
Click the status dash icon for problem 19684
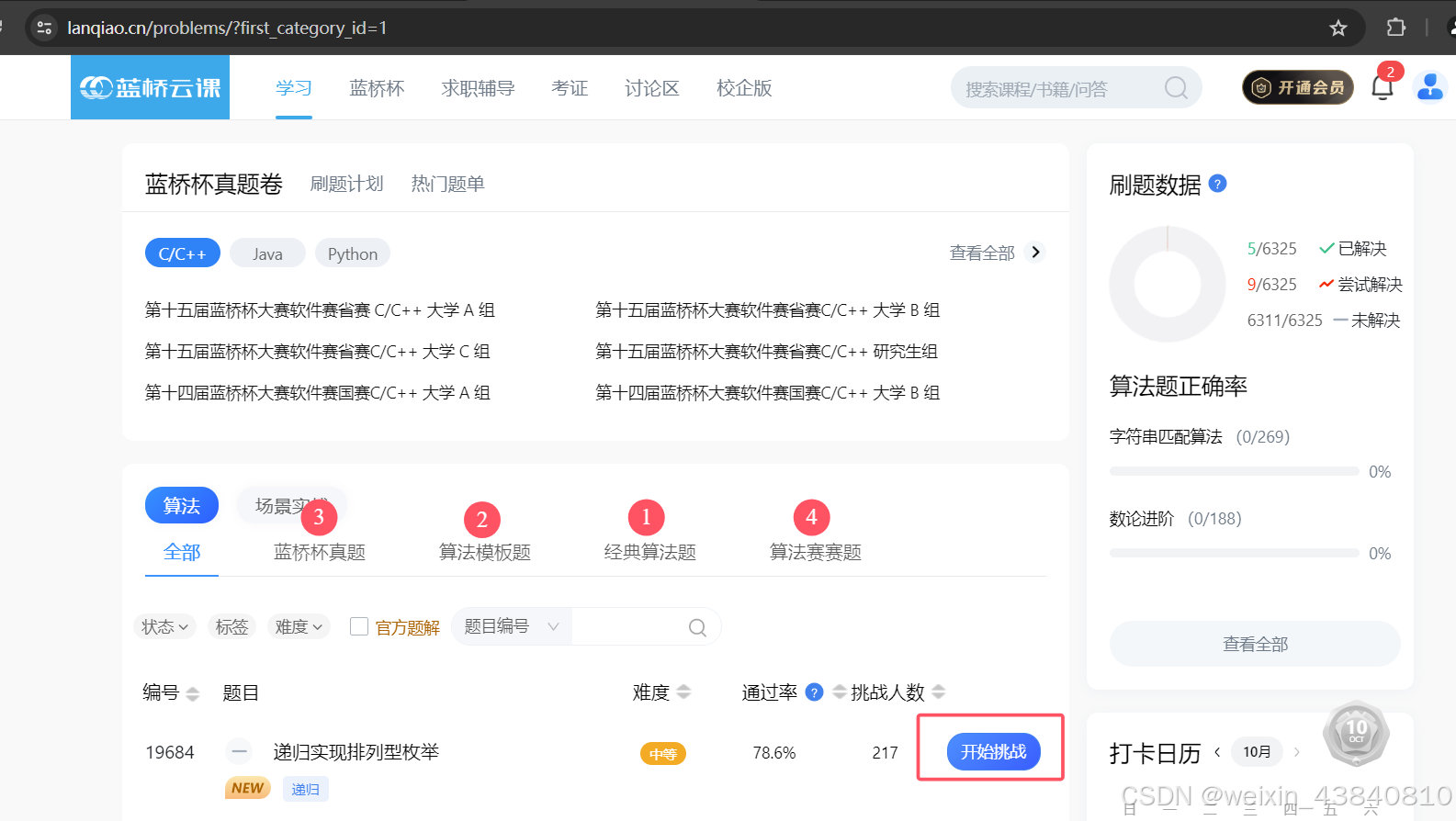click(x=239, y=752)
